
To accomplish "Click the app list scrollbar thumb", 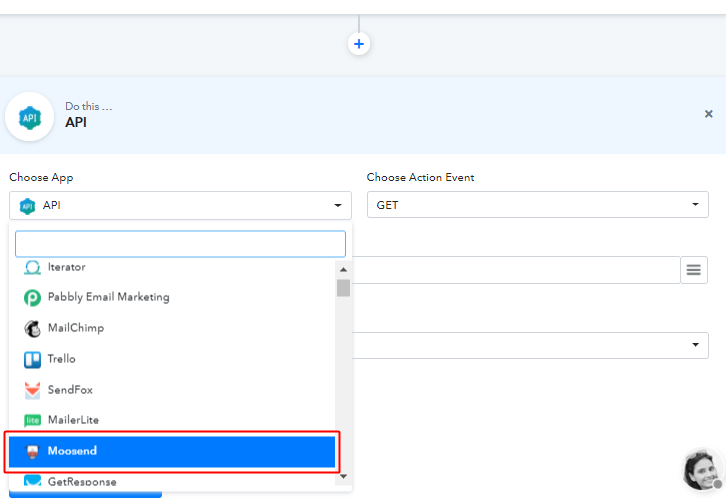I will [x=343, y=288].
